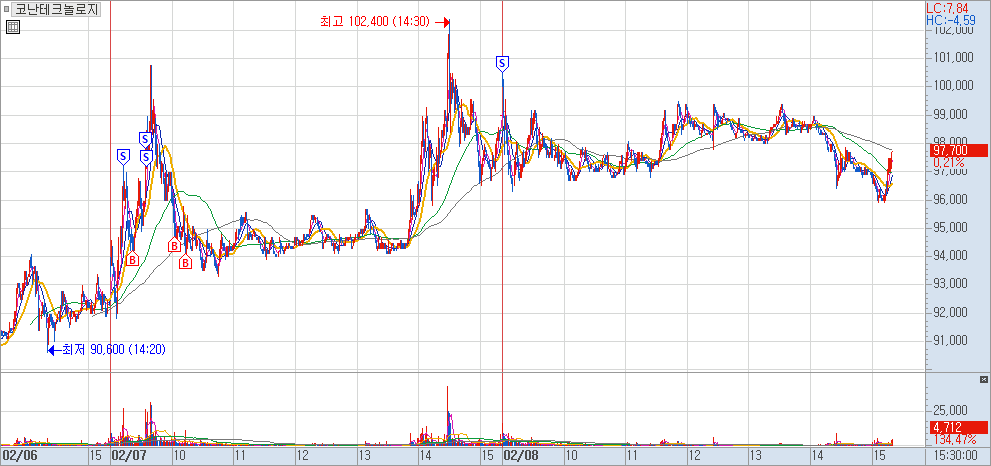The width and height of the screenshot is (991, 466).
Task: Select the S sell marker near the 02/08 line
Action: (x=502, y=63)
